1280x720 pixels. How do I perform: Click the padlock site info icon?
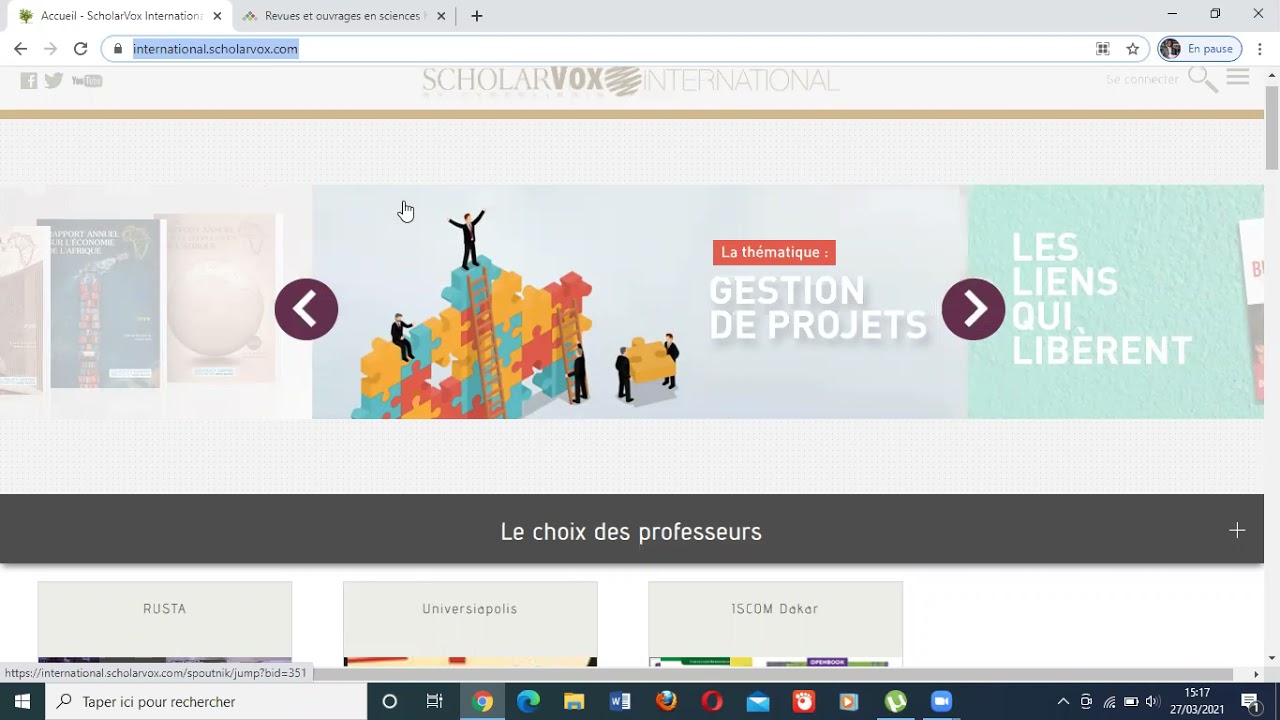click(x=118, y=49)
